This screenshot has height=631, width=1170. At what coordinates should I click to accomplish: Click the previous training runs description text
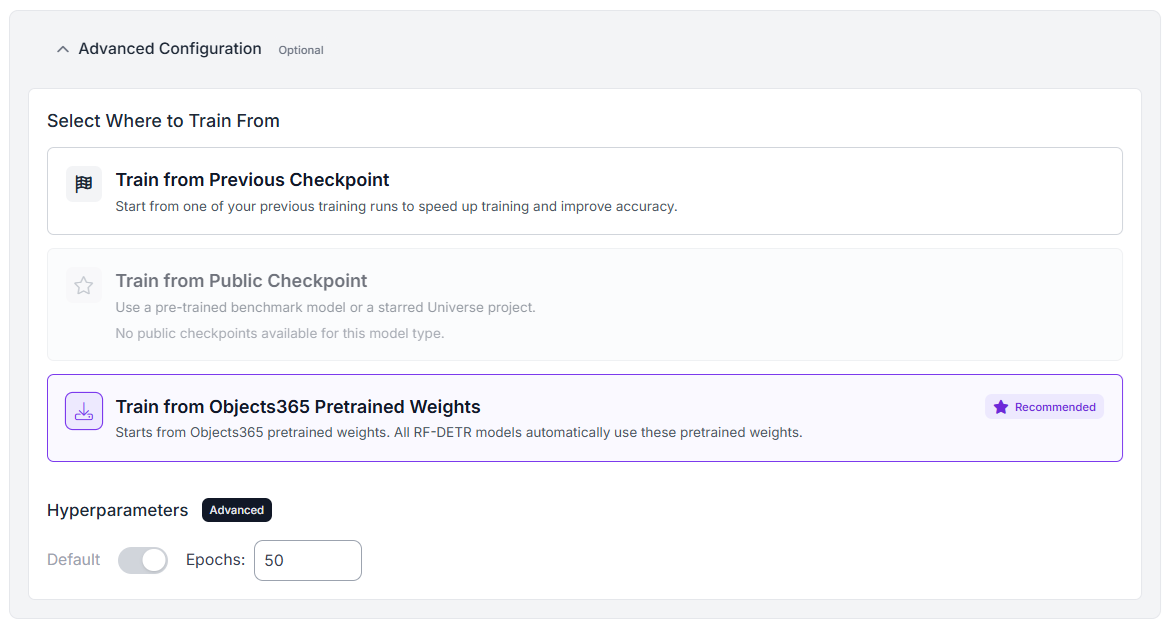[x=396, y=207]
